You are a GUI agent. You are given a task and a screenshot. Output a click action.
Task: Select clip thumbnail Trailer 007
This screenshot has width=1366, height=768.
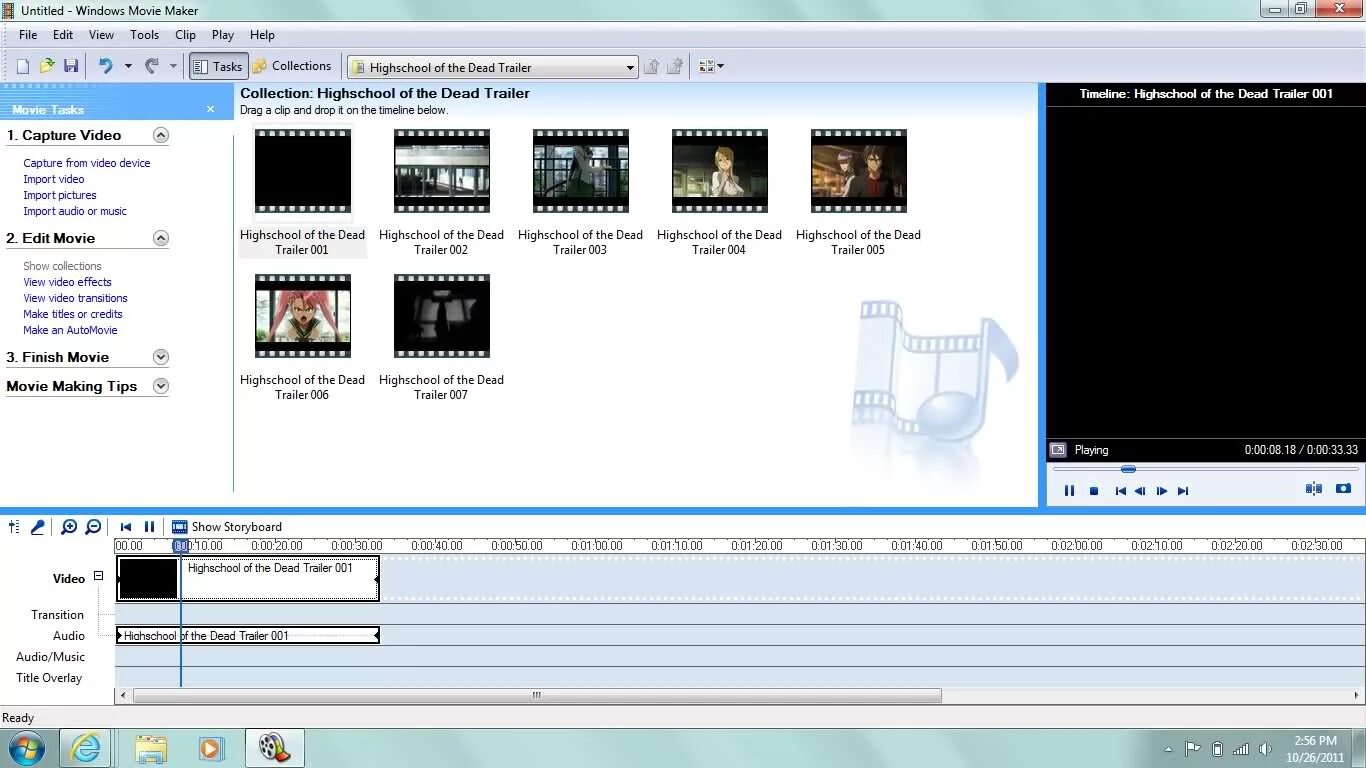click(x=441, y=316)
